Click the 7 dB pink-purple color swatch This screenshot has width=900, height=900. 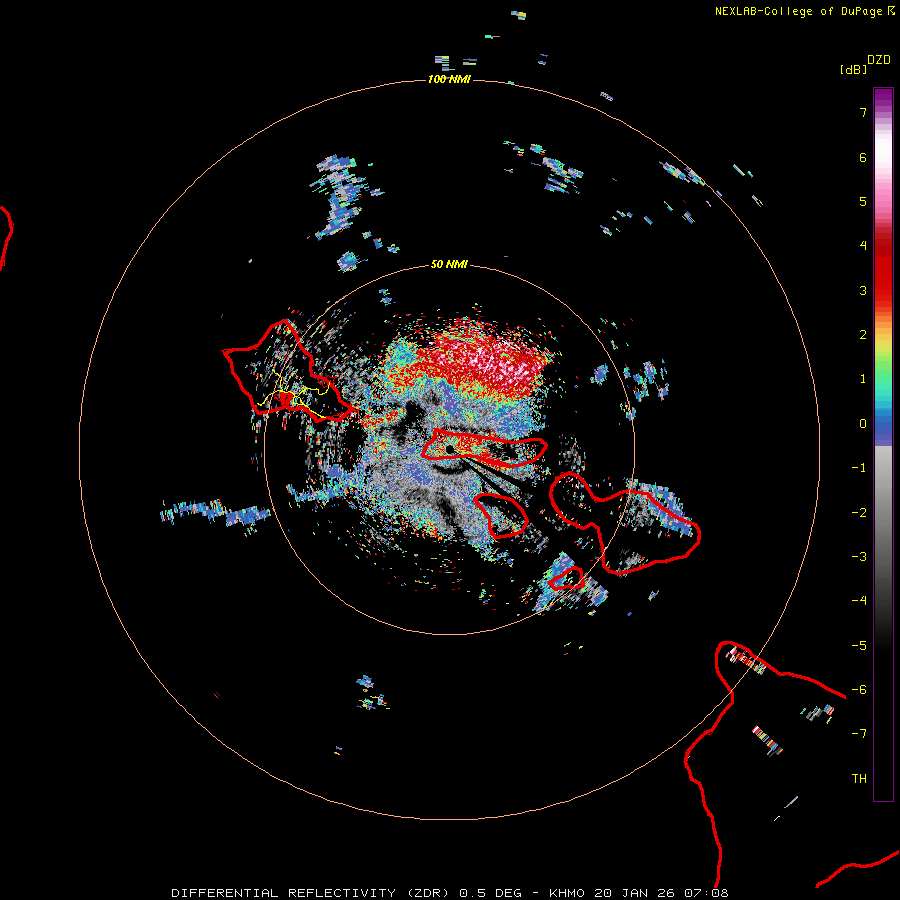883,112
